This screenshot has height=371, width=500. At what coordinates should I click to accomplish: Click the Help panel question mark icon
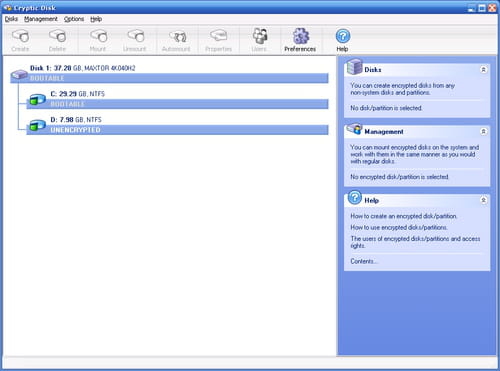[355, 198]
